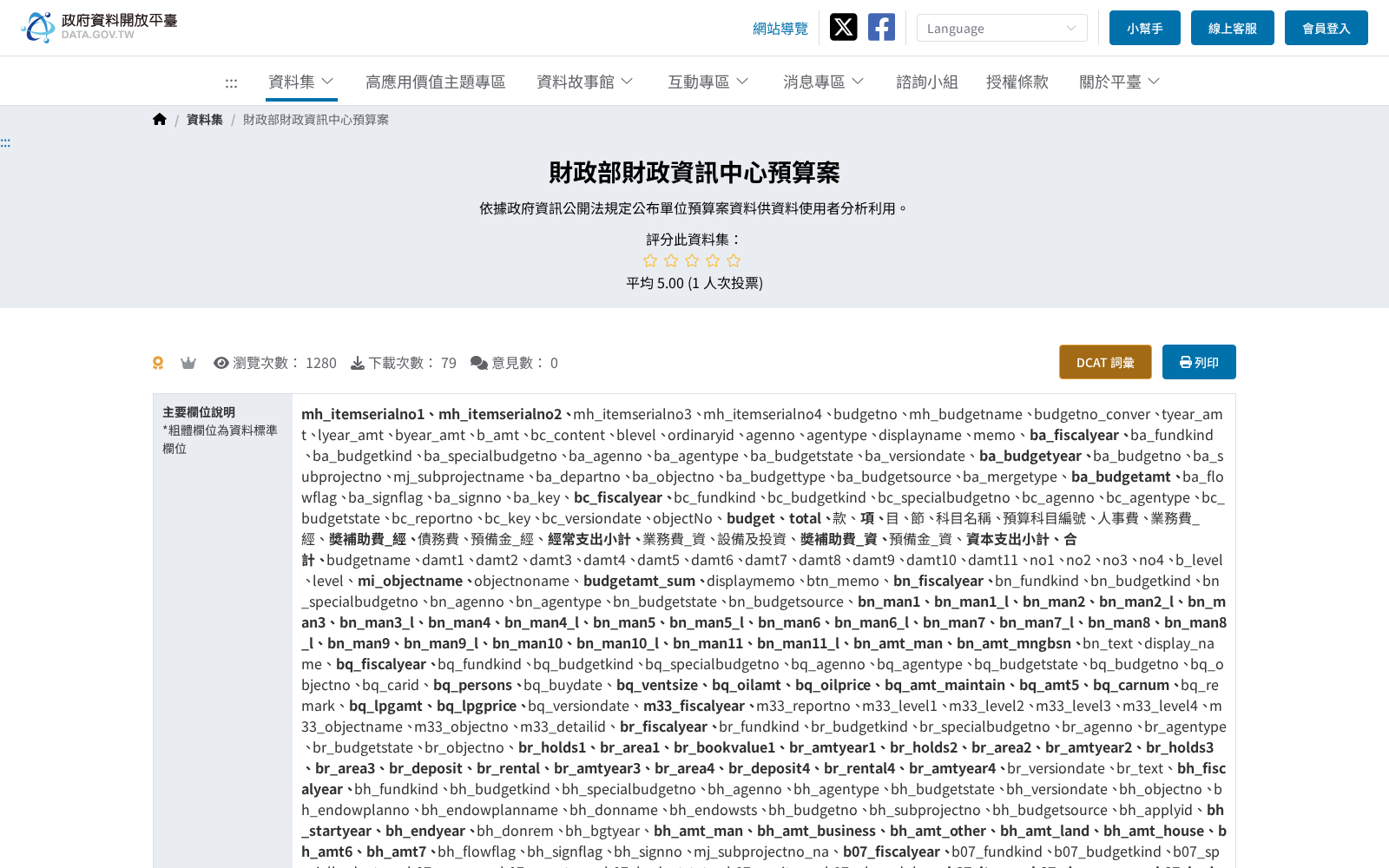Viewport: 1389px width, 868px height.
Task: Click the heading 財政部財政資訊中心預算案
Action: click(694, 173)
